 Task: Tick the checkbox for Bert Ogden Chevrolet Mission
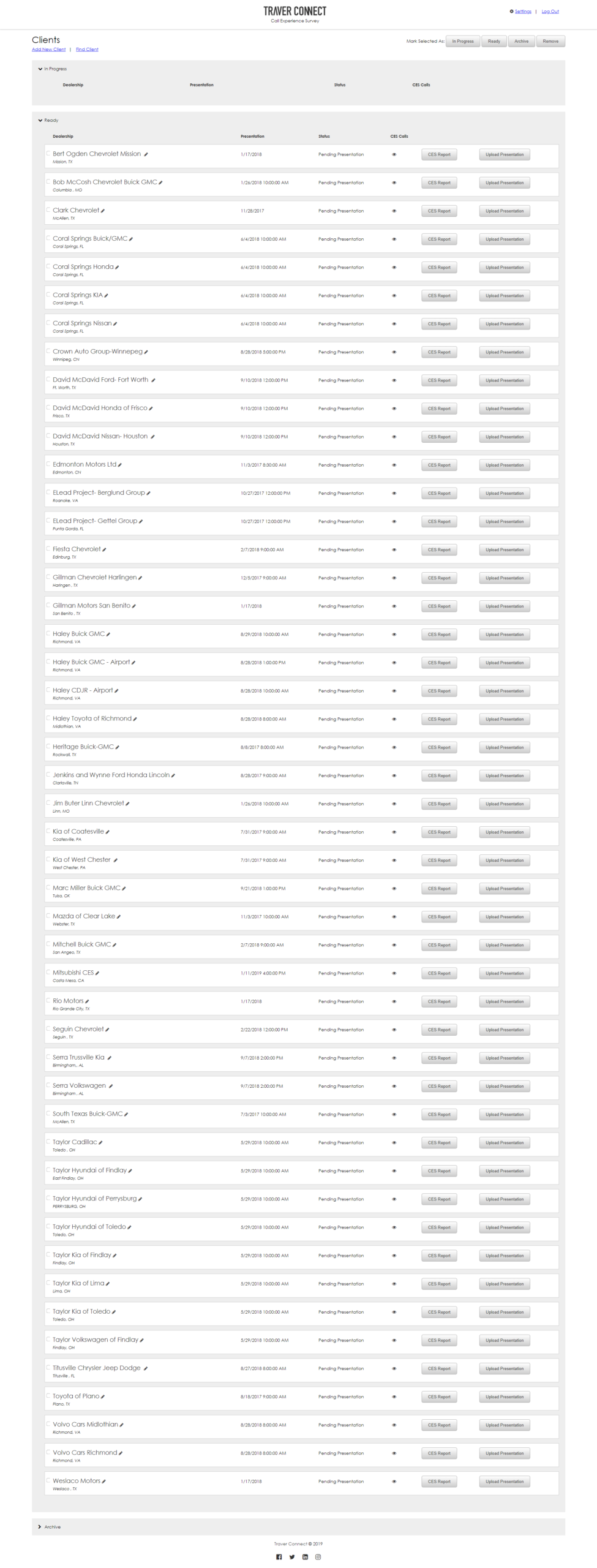coord(48,153)
